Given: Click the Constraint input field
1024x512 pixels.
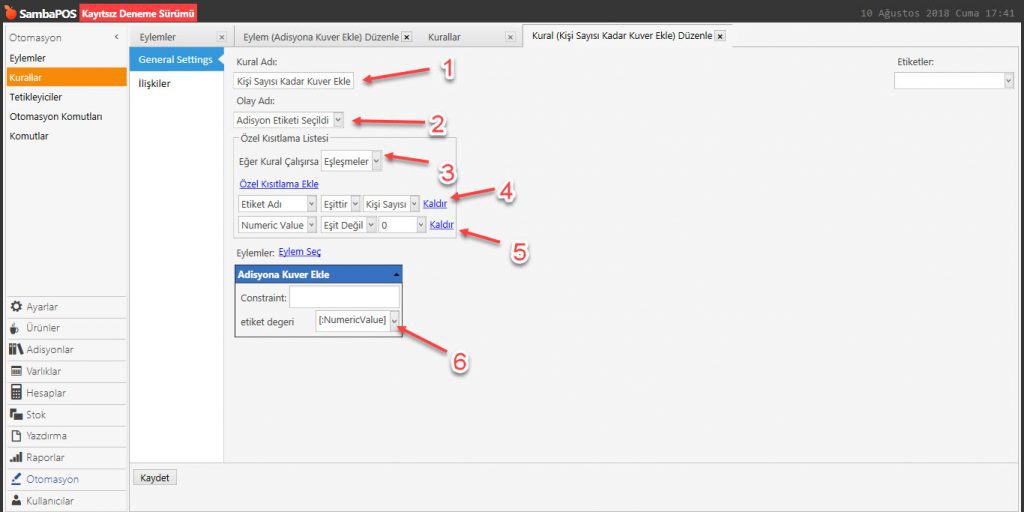Looking at the screenshot, I should point(344,298).
